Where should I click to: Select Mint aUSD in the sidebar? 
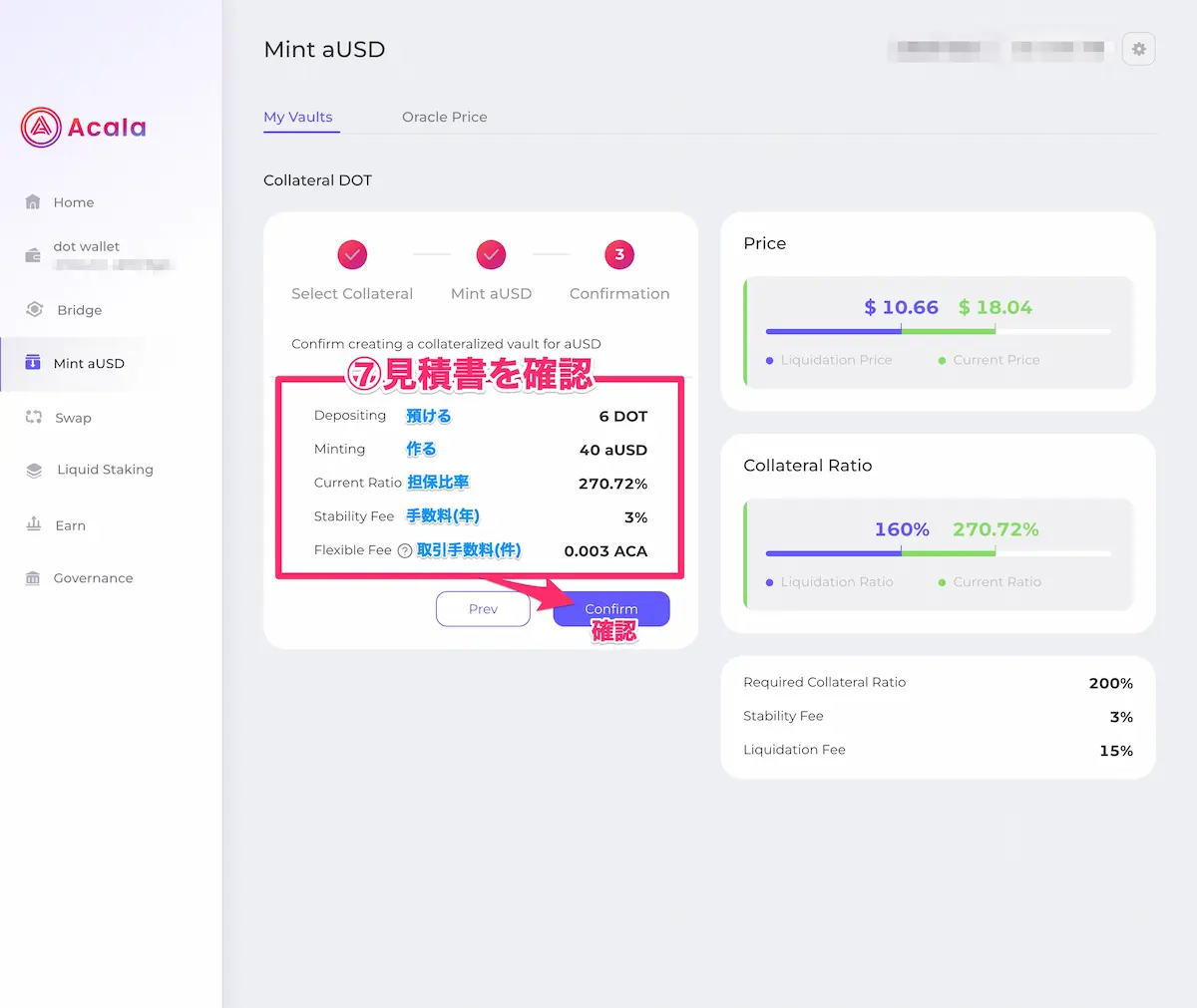(89, 363)
